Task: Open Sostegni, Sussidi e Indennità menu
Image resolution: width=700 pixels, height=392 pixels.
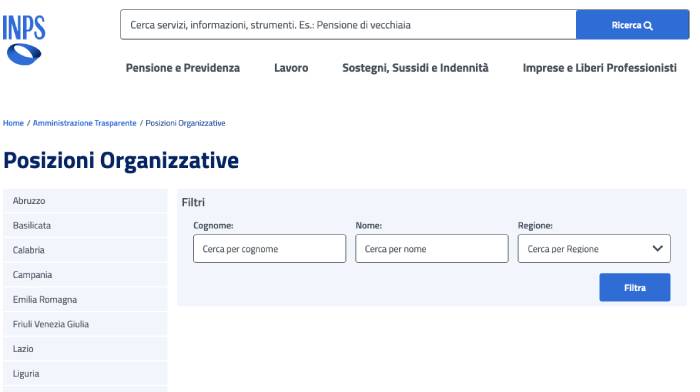Action: tap(415, 68)
